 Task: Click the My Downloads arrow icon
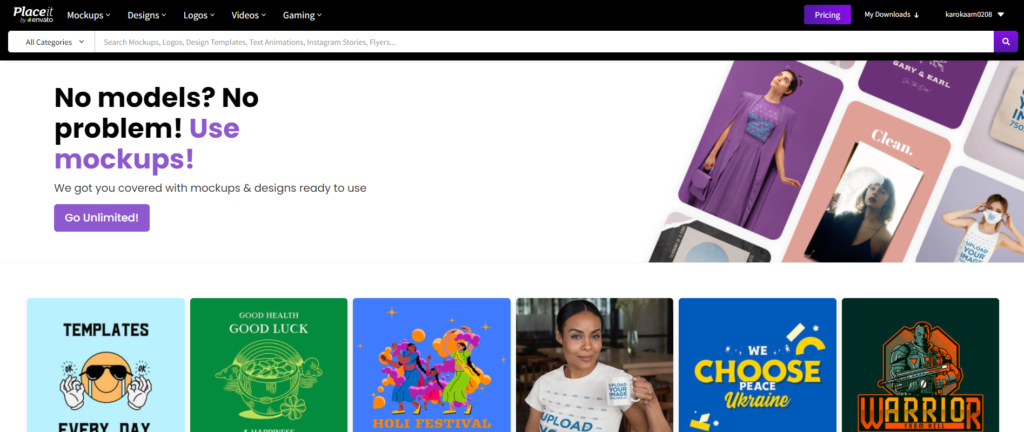click(916, 14)
